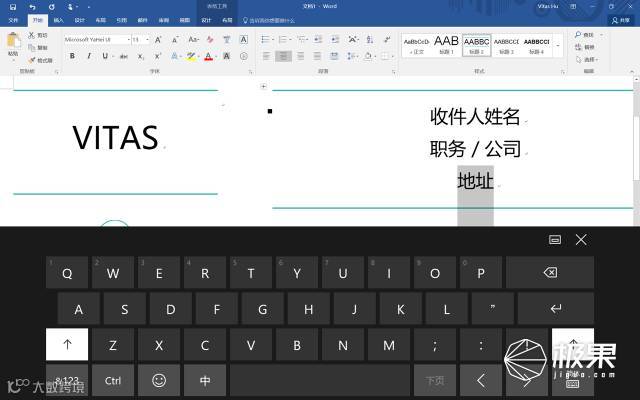Apply character border framed A icon
Screen dimensions: 640x400
pyautogui.click(x=244, y=40)
